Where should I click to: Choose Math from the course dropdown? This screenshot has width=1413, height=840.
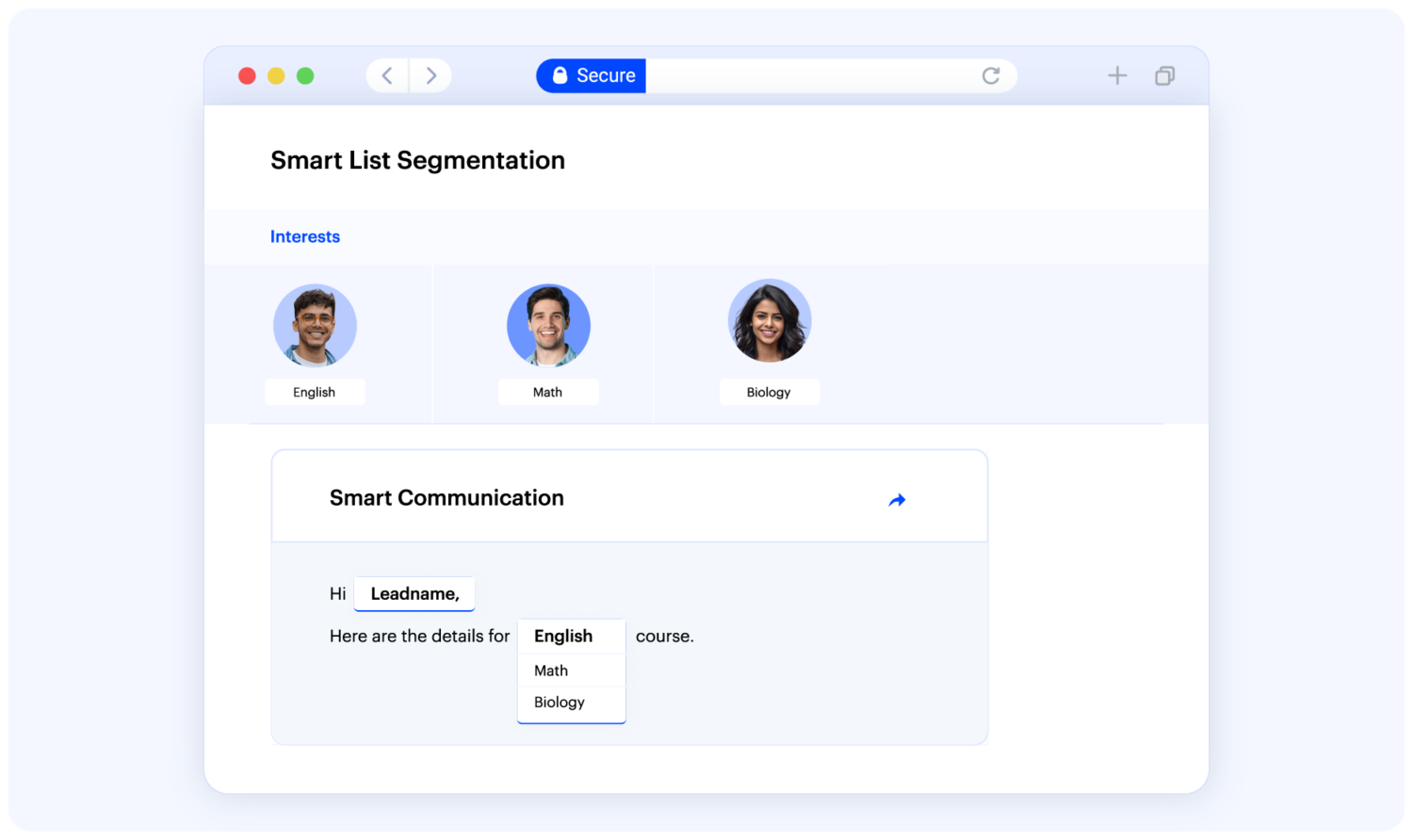point(551,670)
